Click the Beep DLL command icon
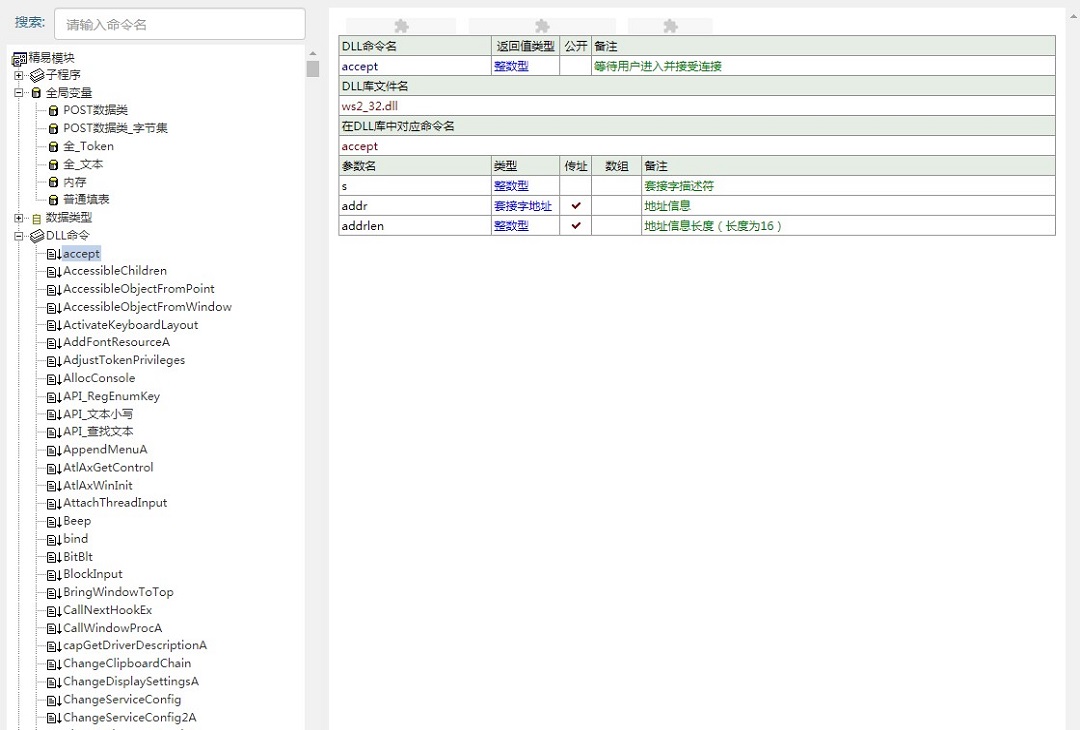The height and width of the screenshot is (730, 1080). (54, 522)
